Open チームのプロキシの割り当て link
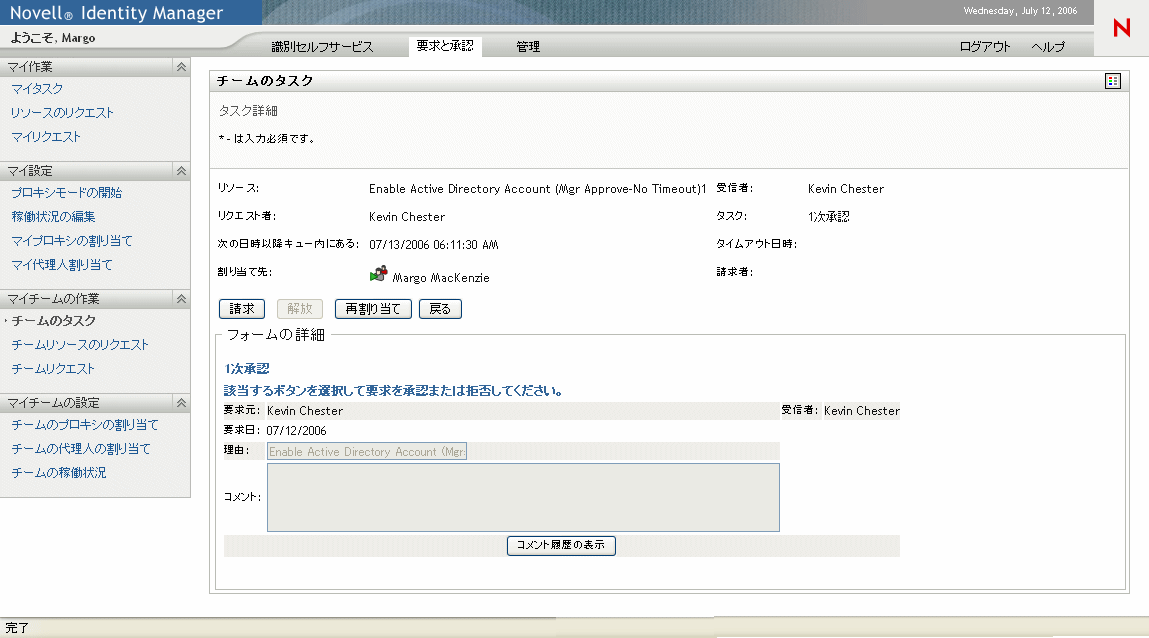This screenshot has width=1149, height=638. [x=85, y=425]
